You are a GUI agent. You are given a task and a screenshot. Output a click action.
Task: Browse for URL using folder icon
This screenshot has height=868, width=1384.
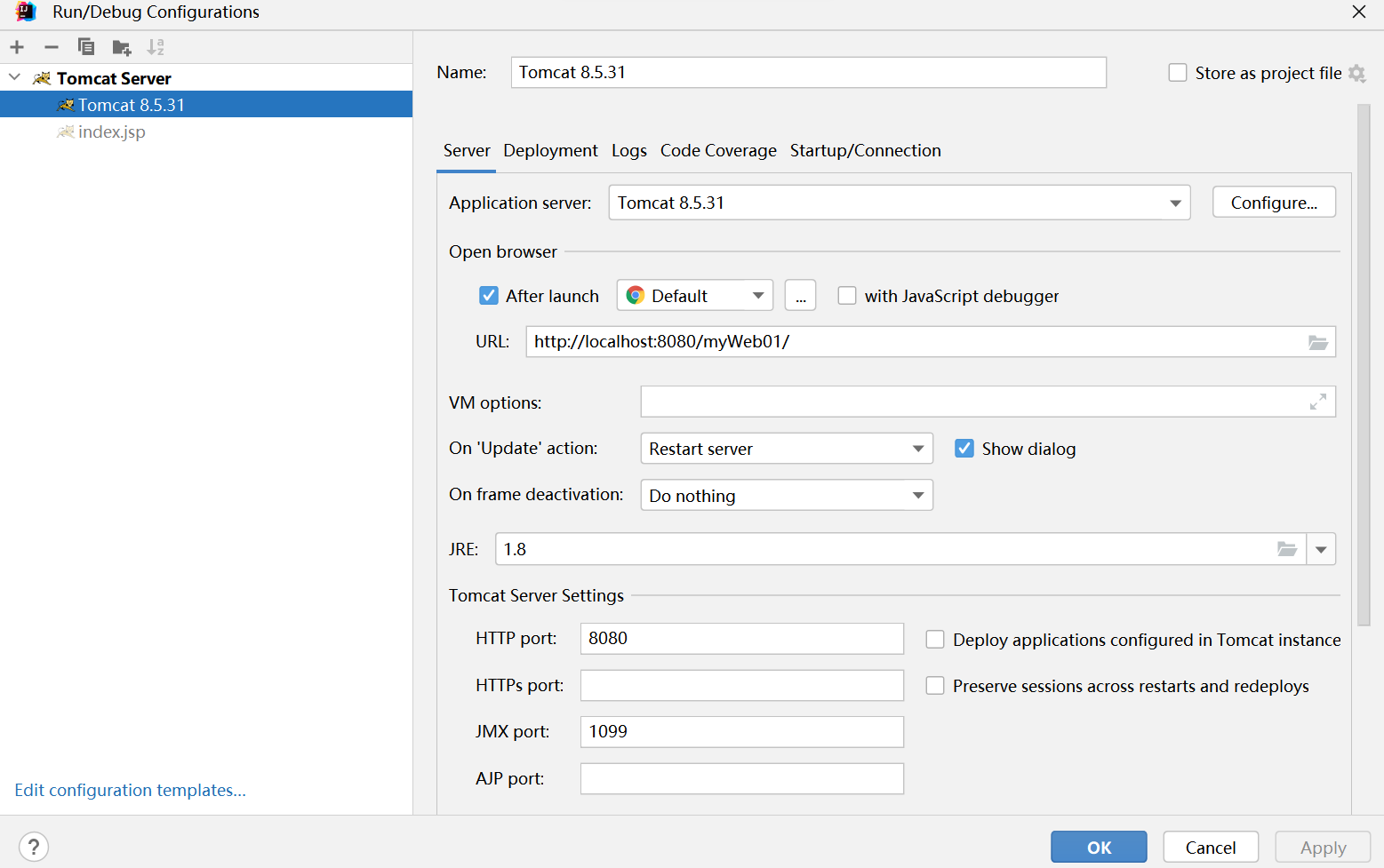tap(1318, 342)
